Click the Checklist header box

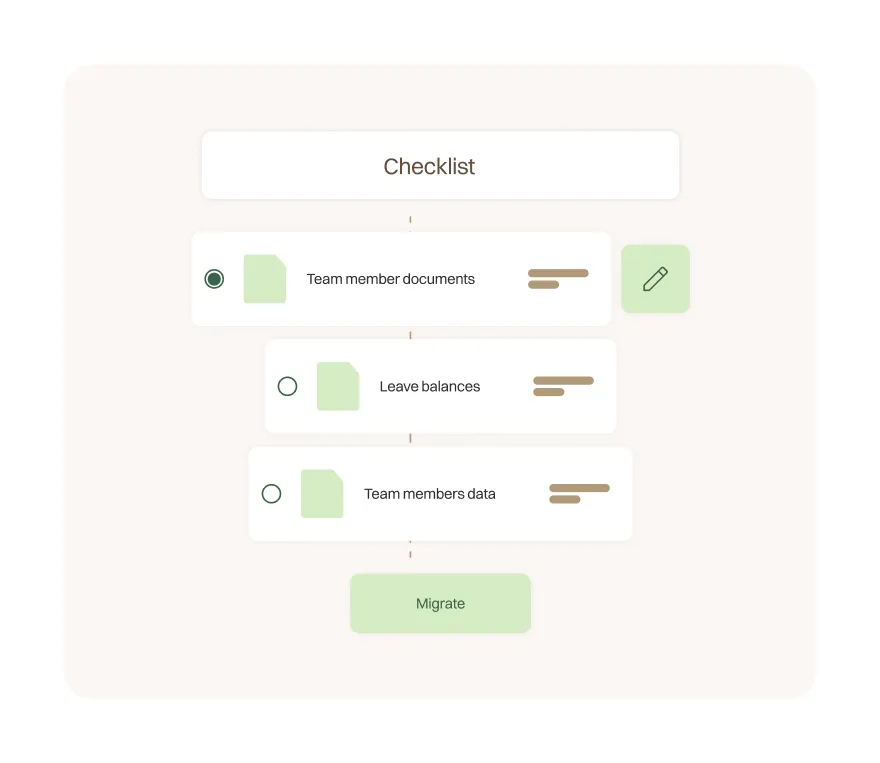[440, 166]
